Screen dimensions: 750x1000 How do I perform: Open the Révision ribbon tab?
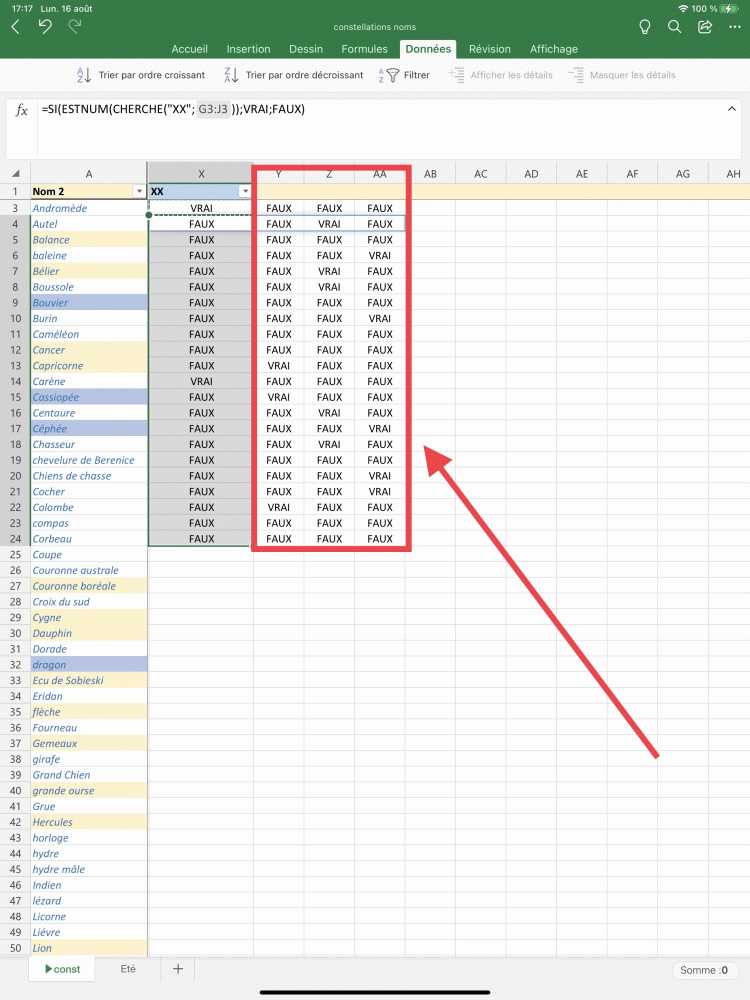click(x=489, y=49)
